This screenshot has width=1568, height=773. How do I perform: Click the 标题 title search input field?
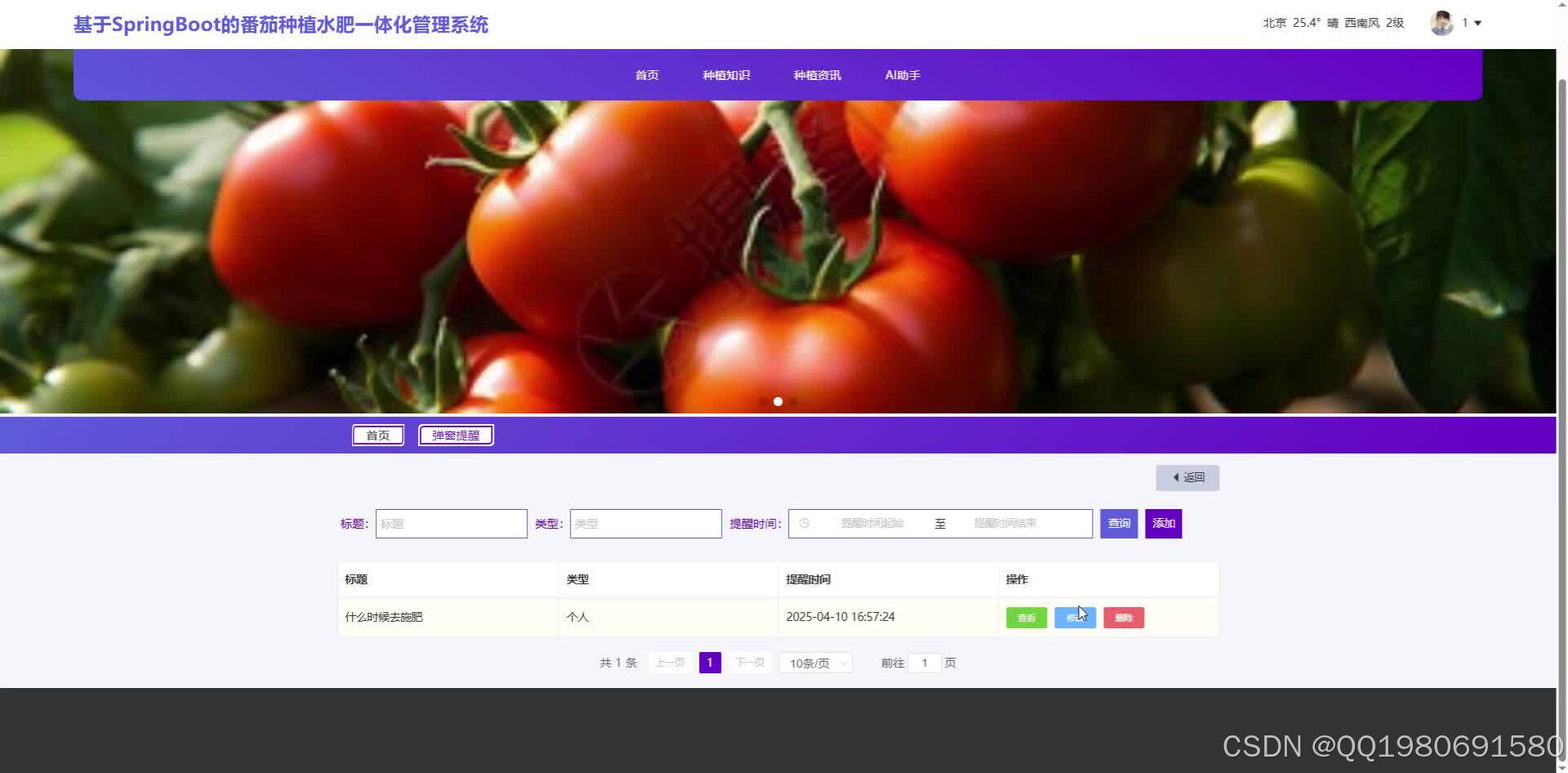[451, 523]
